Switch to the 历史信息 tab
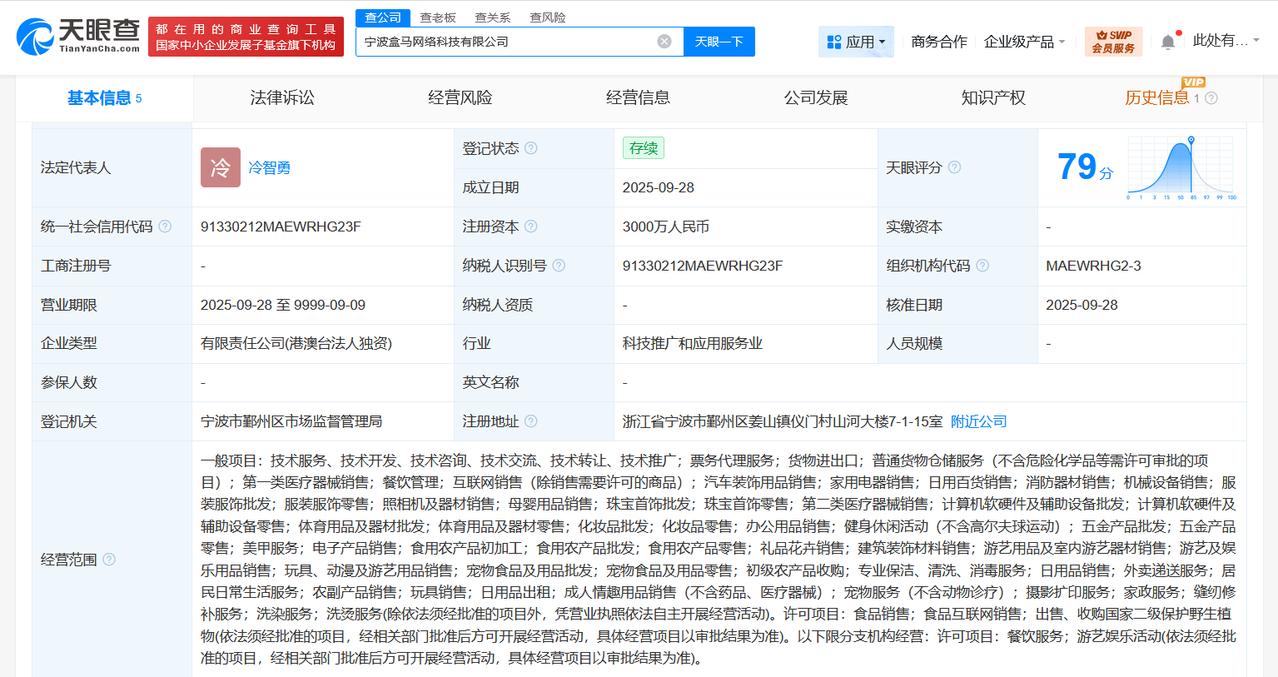 (x=1157, y=98)
